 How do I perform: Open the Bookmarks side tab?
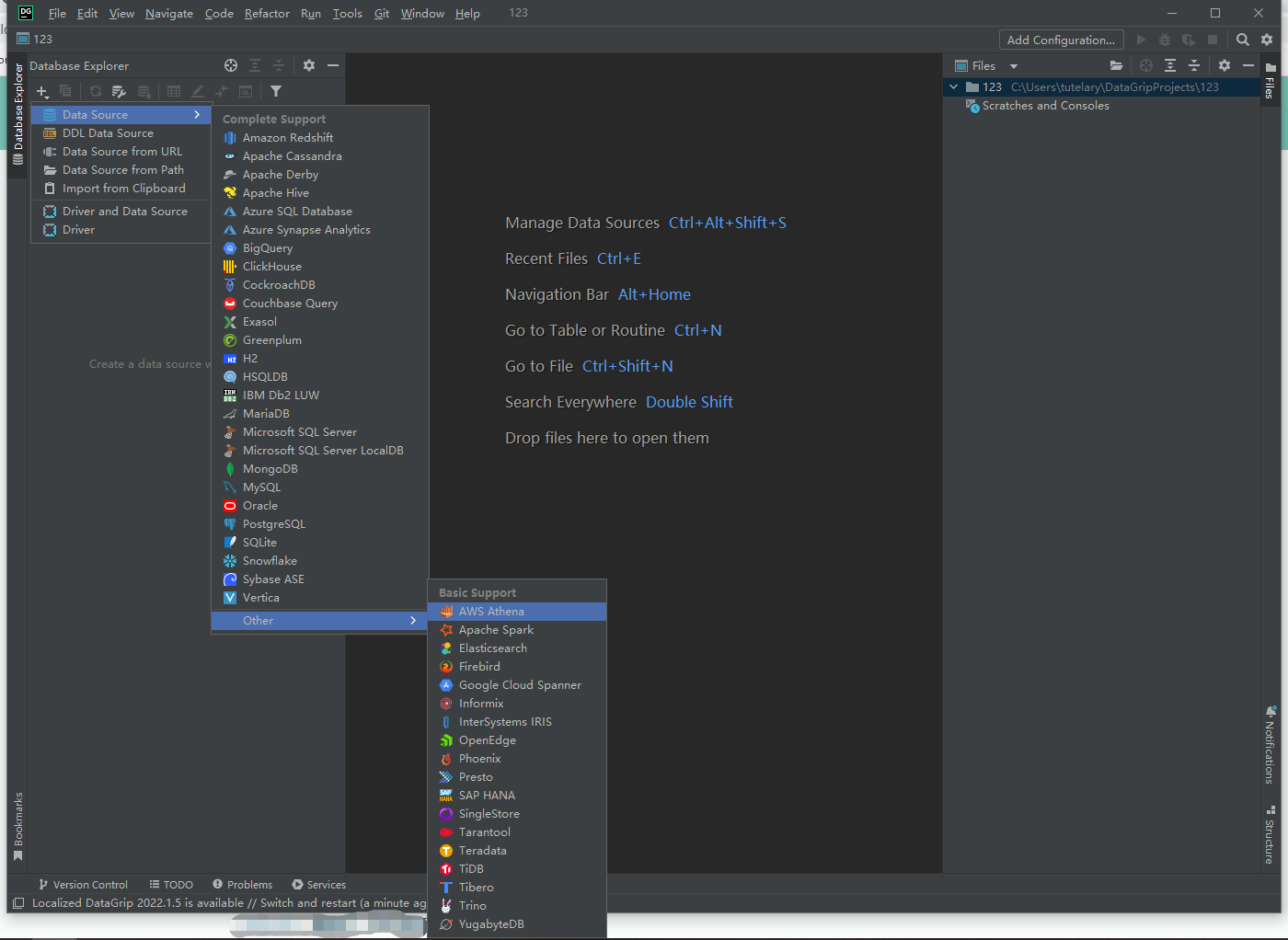point(17,827)
